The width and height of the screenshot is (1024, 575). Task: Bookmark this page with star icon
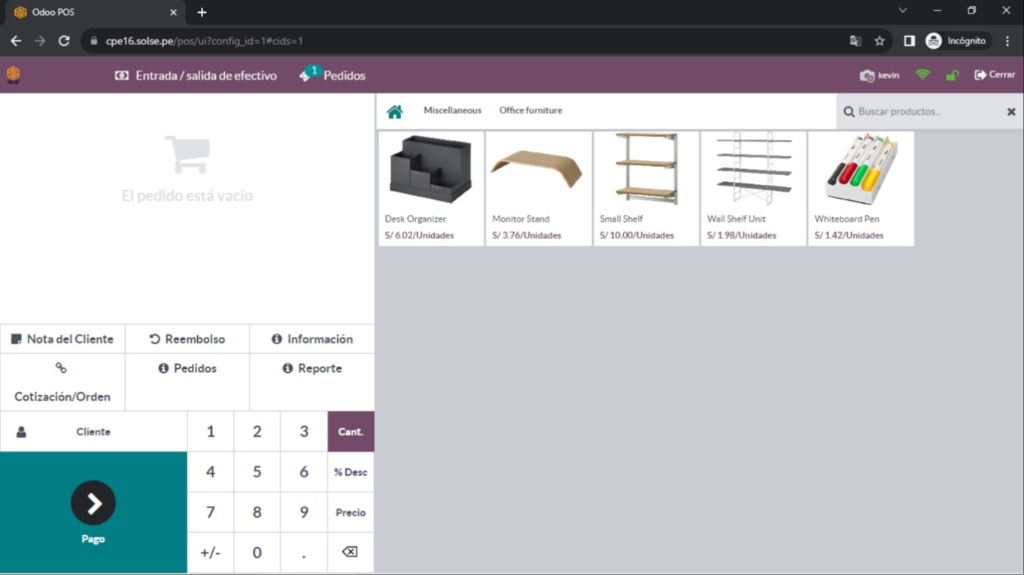coord(880,41)
